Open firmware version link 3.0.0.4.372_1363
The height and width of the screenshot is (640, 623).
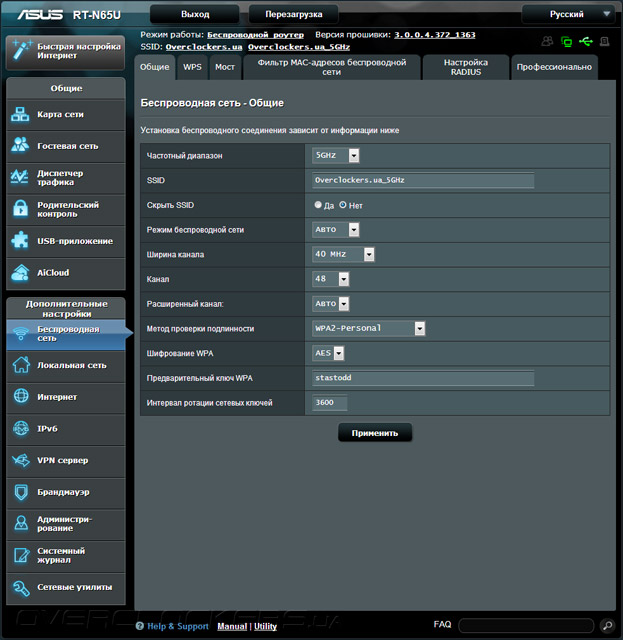tap(435, 35)
